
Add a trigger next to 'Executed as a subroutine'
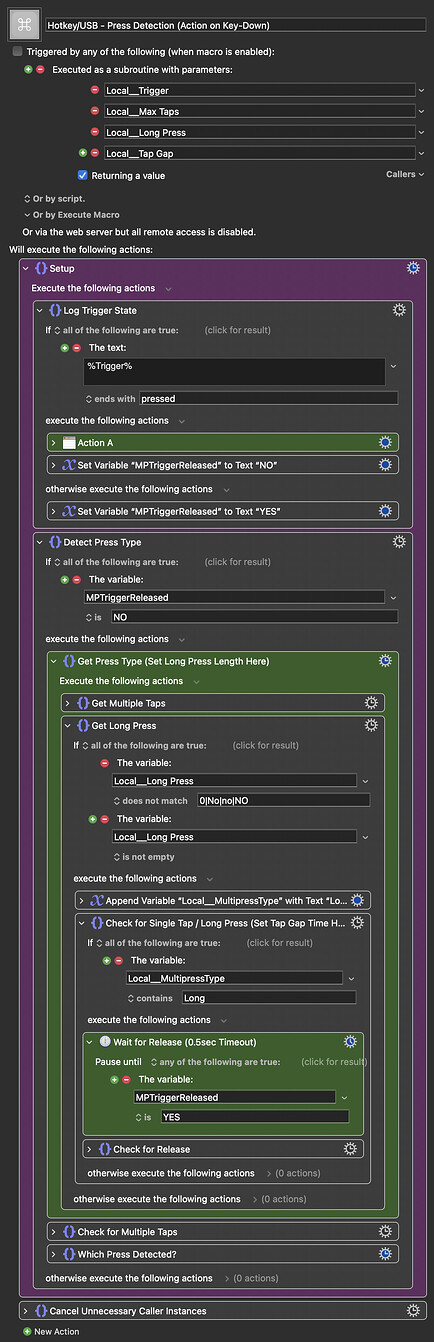coord(28,69)
